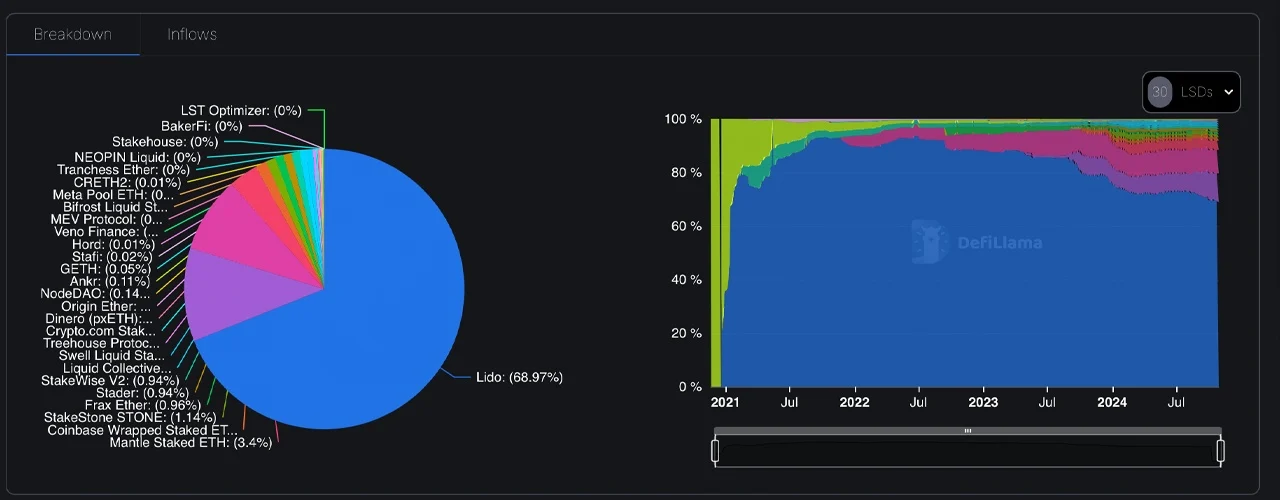This screenshot has width=1280, height=500.
Task: Select the NodeDAO: (0.14... label
Action: click(x=95, y=293)
